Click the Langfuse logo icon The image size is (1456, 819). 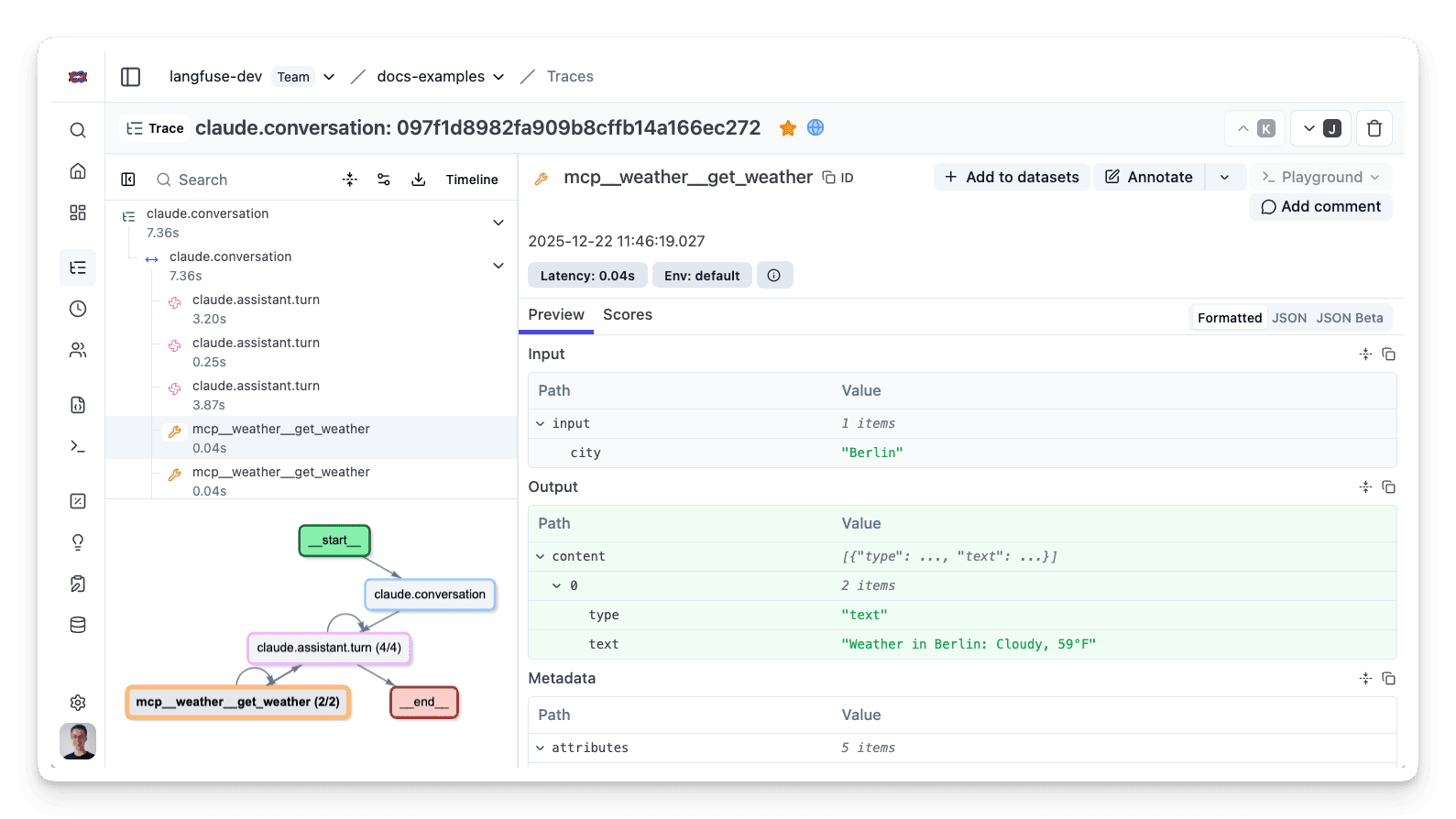[78, 77]
